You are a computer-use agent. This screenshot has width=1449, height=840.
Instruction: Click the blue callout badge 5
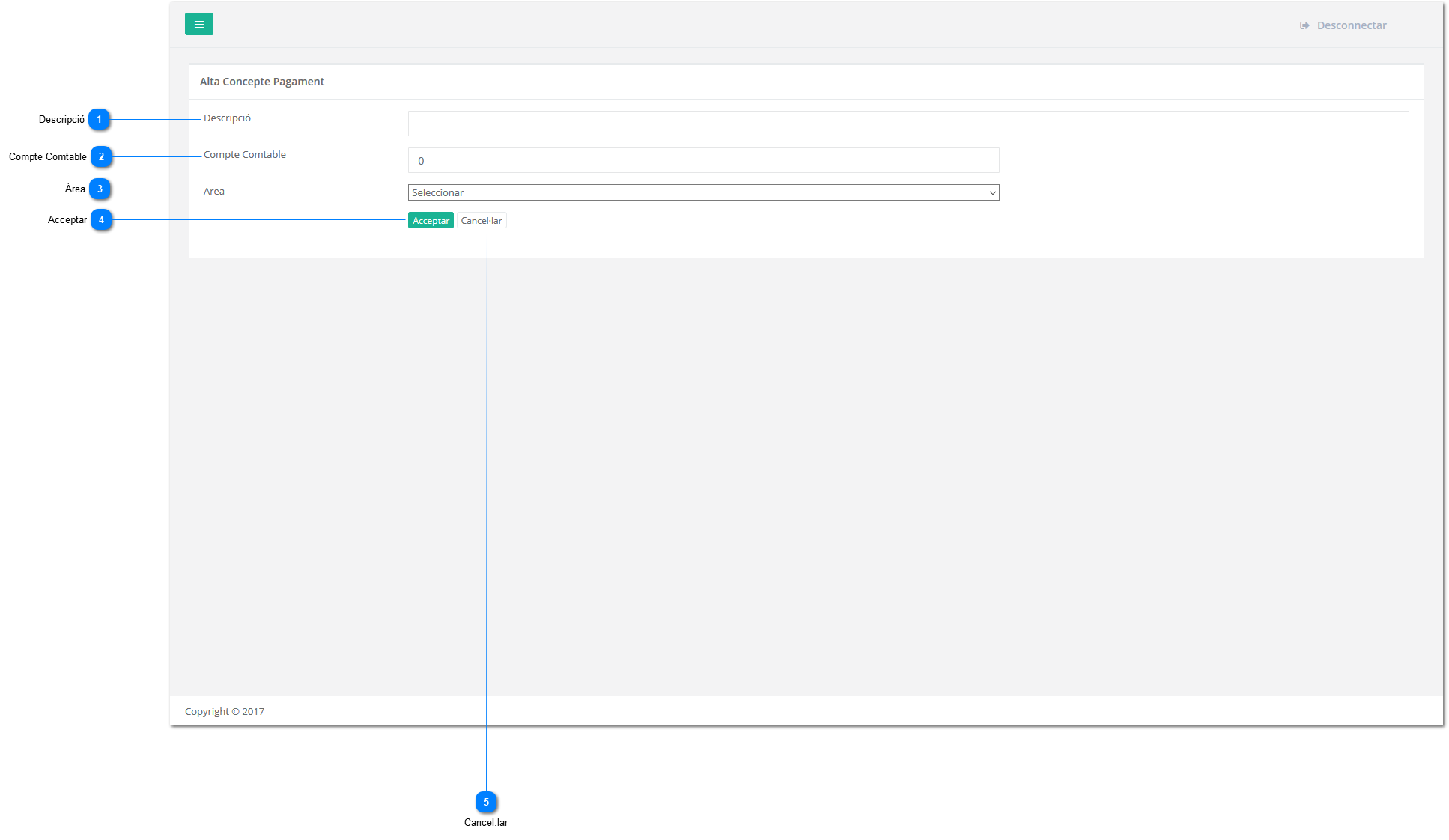pyautogui.click(x=486, y=802)
